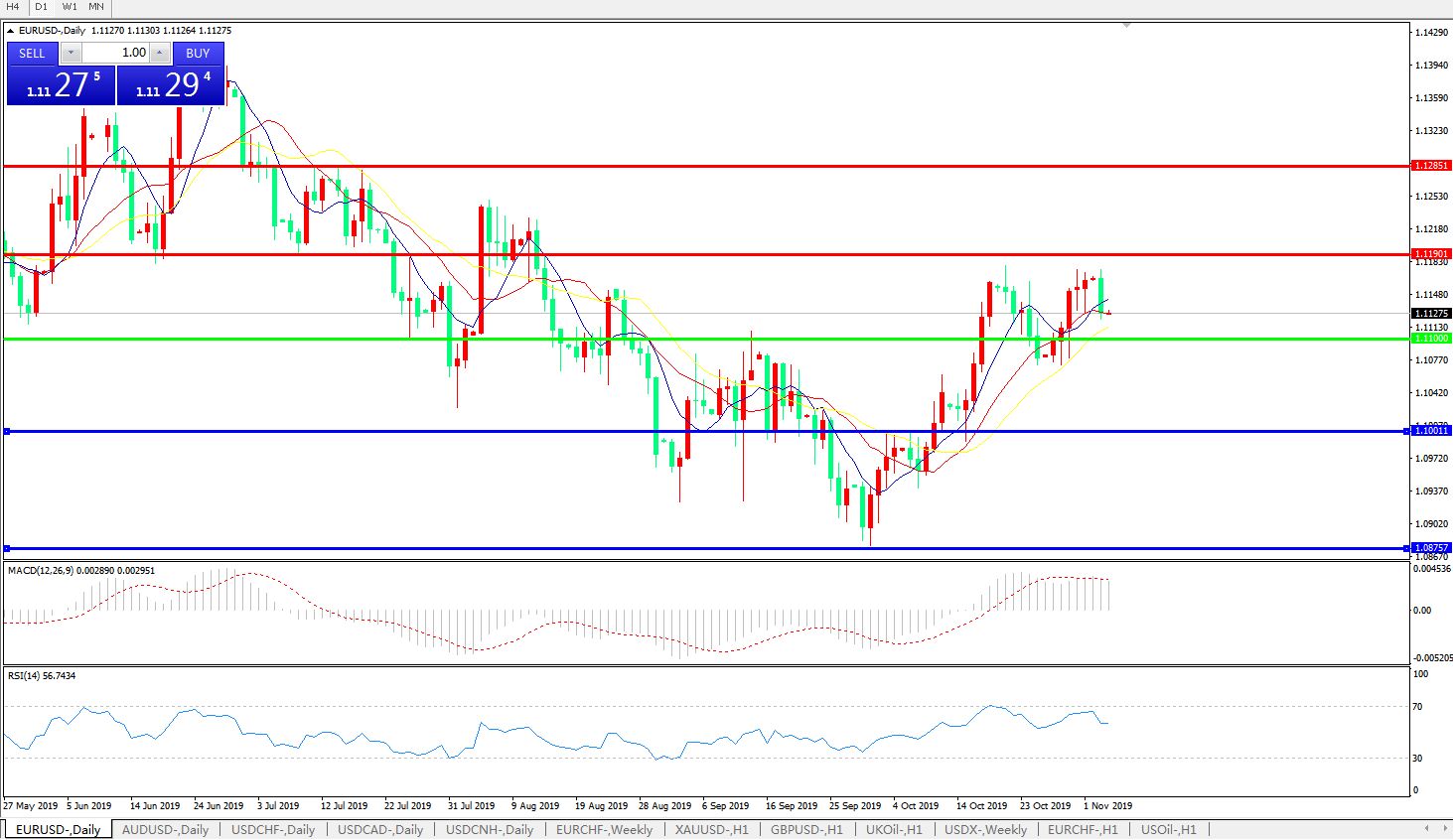Open the XAUUSD-,H1 chart tab
This screenshot has height=840, width=1453.
click(x=711, y=829)
